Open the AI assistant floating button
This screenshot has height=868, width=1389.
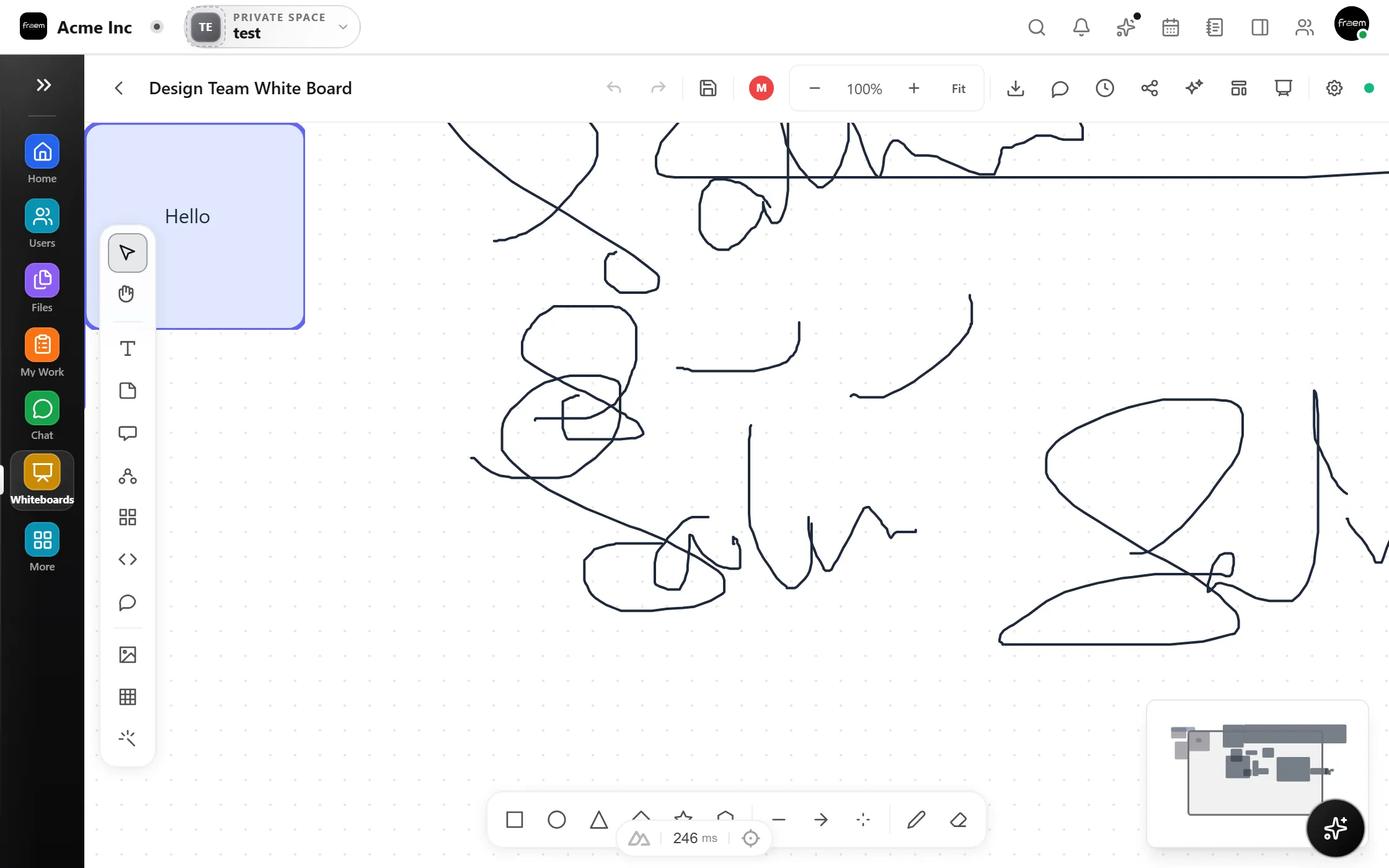[x=1336, y=828]
